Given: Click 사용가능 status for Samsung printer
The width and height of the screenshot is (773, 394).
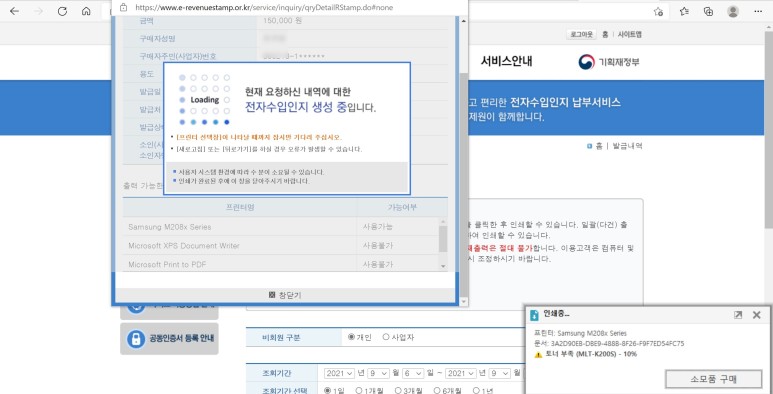Looking at the screenshot, I should point(378,227).
